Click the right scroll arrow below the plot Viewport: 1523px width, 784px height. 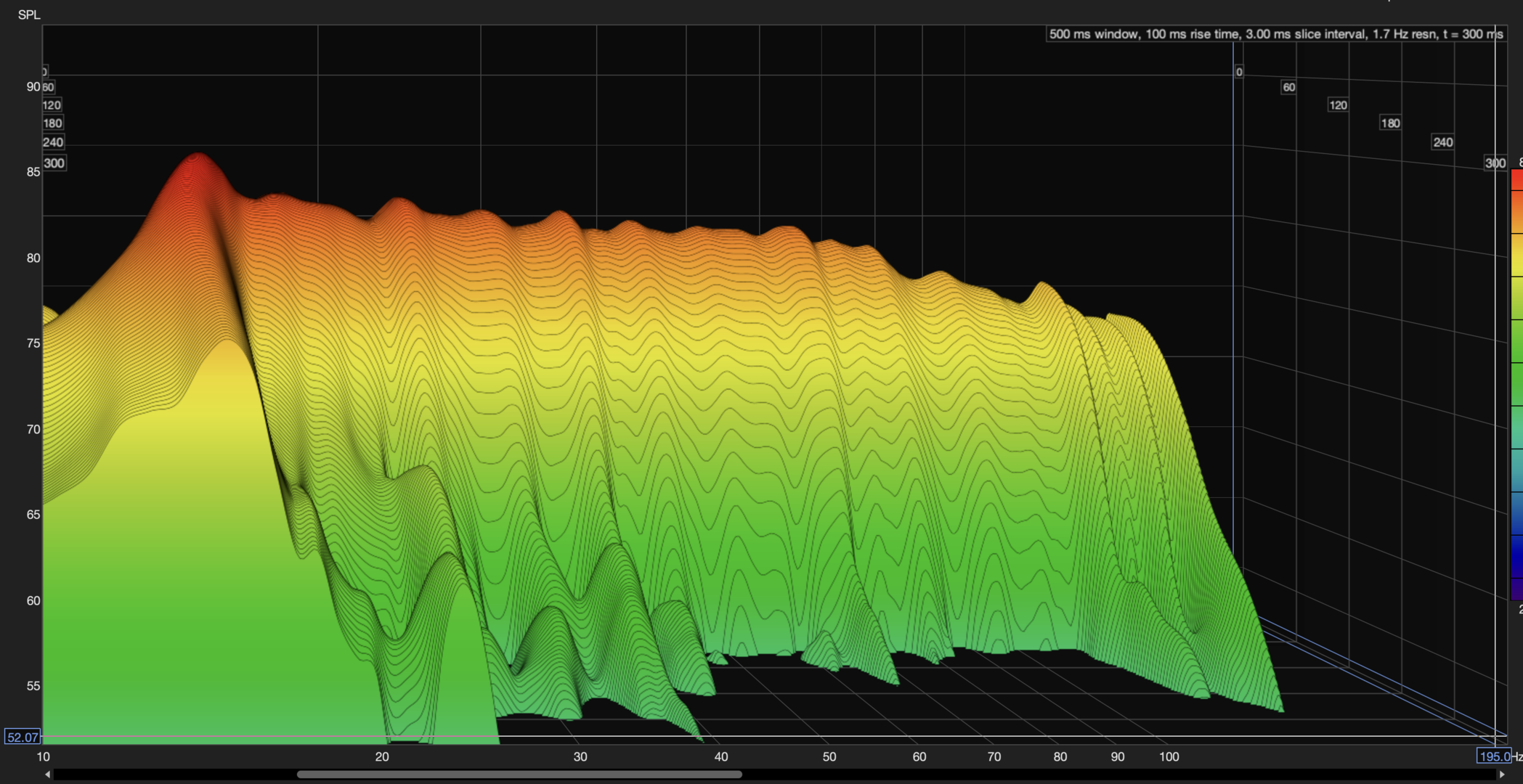(x=1501, y=775)
